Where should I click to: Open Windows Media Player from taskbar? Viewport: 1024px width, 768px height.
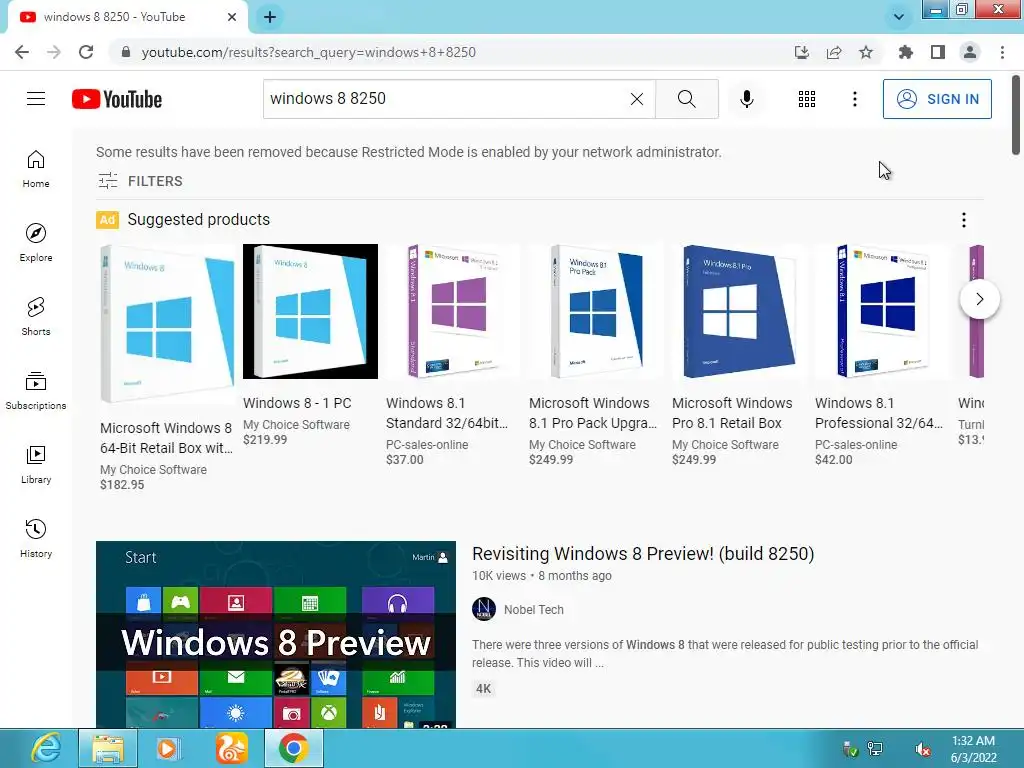click(x=168, y=748)
